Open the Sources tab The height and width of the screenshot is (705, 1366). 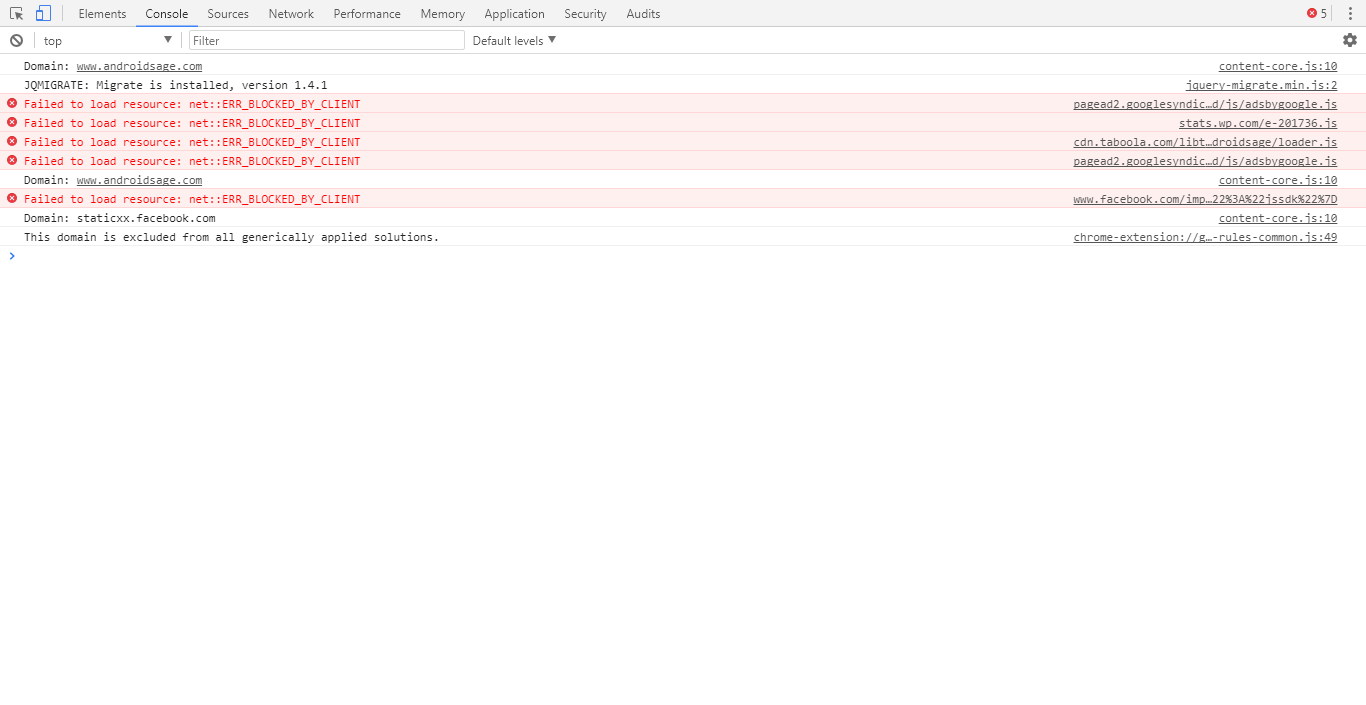tap(227, 13)
